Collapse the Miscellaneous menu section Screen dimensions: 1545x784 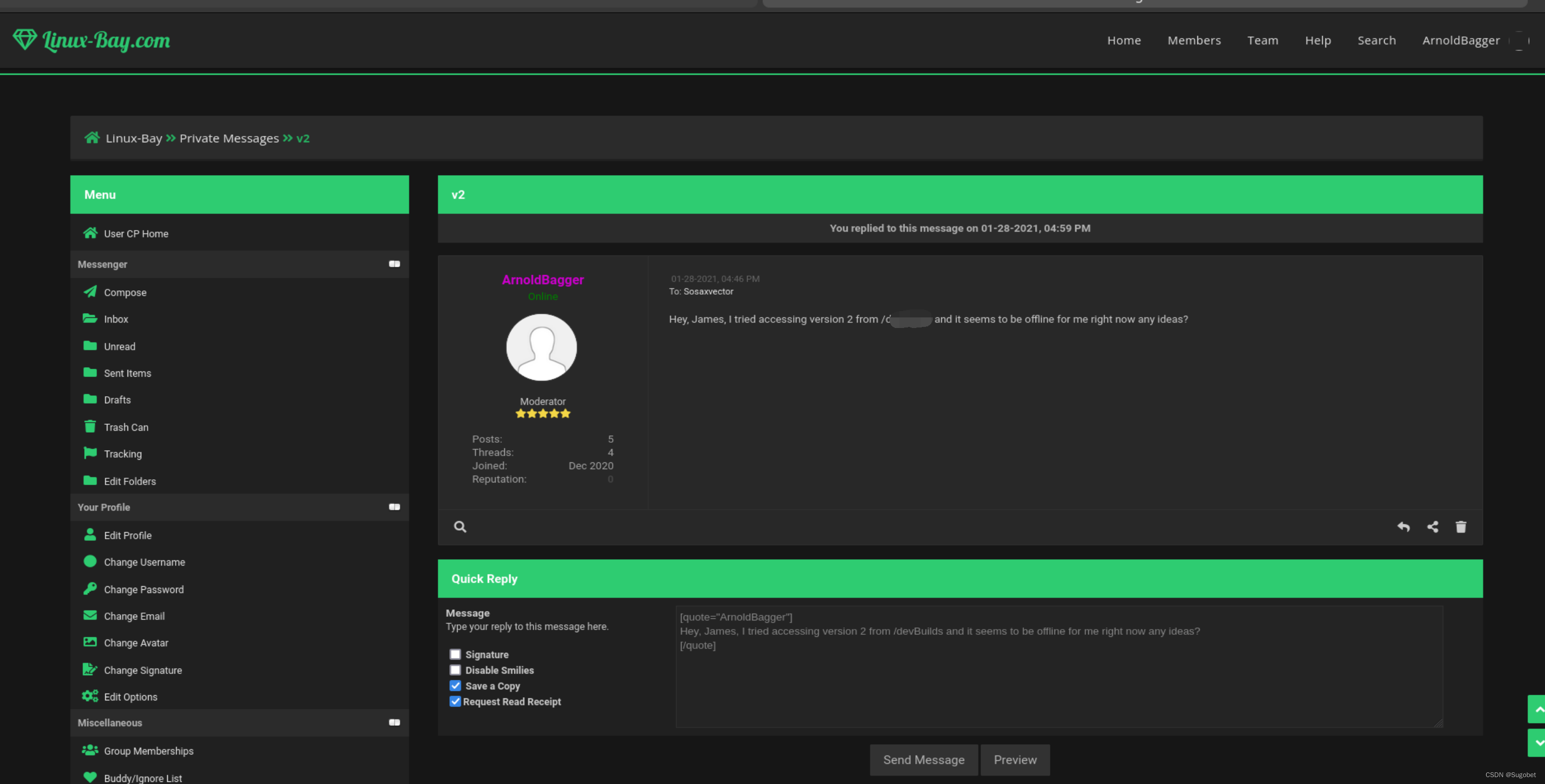[394, 723]
